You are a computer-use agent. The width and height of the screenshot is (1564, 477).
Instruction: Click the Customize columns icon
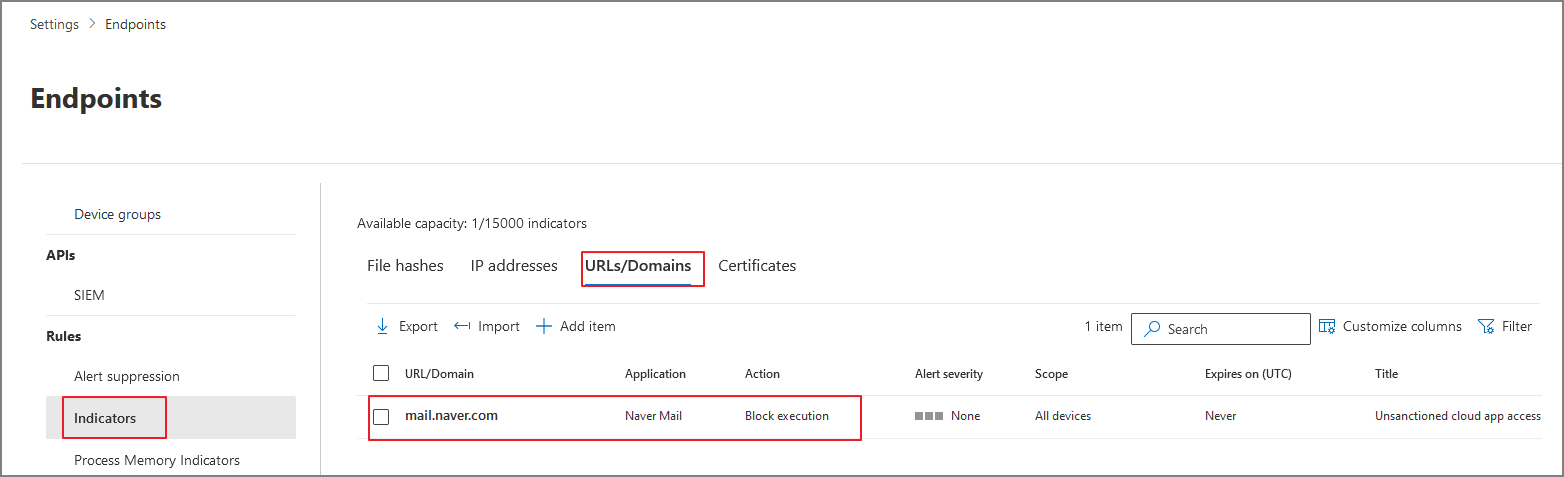[x=1327, y=326]
